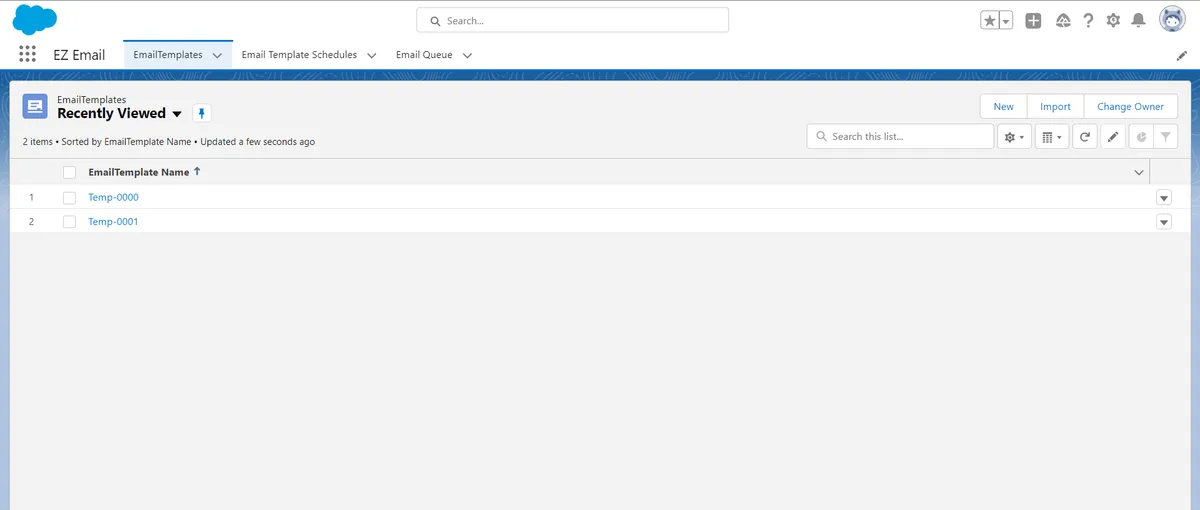Open the EmailTemplates tab chevron menu
Screen dimensions: 1200x510
pos(217,56)
